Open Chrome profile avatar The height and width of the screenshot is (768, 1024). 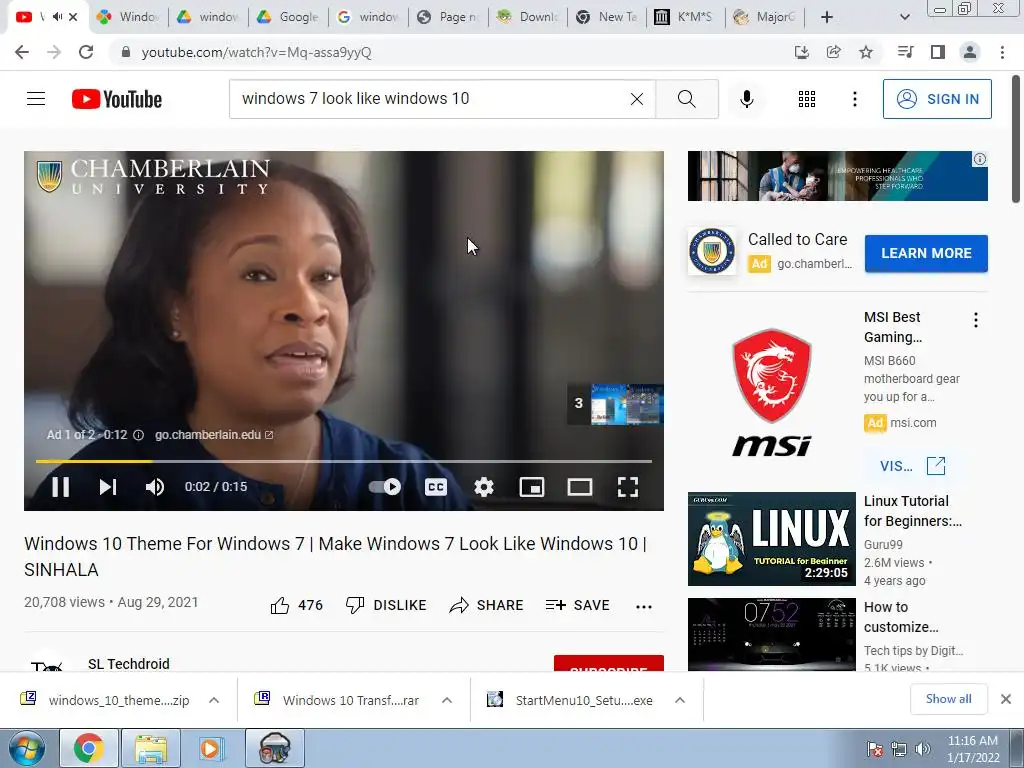[x=970, y=52]
